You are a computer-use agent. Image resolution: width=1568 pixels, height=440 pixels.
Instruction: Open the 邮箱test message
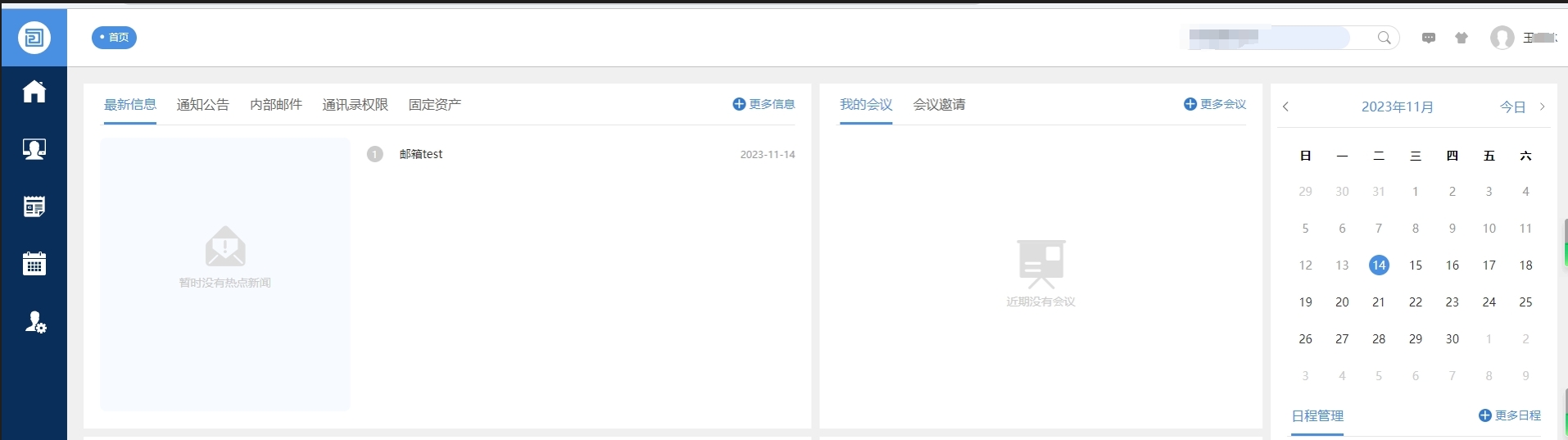coord(421,154)
